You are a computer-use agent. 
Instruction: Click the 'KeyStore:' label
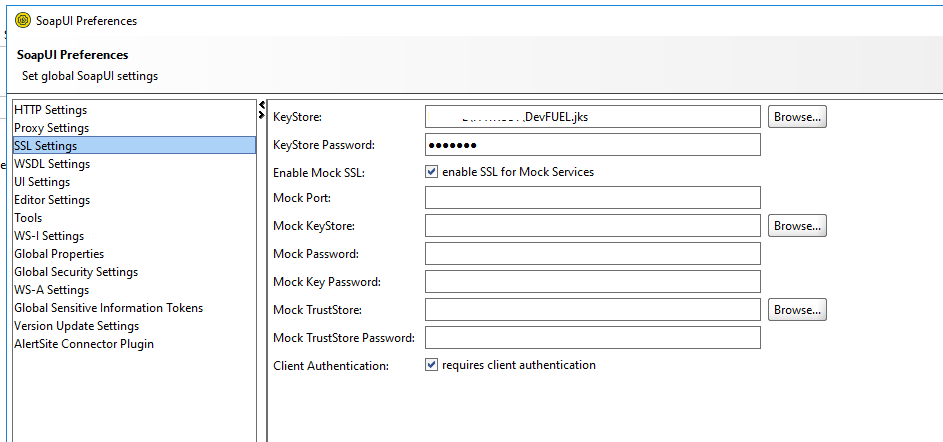point(298,117)
